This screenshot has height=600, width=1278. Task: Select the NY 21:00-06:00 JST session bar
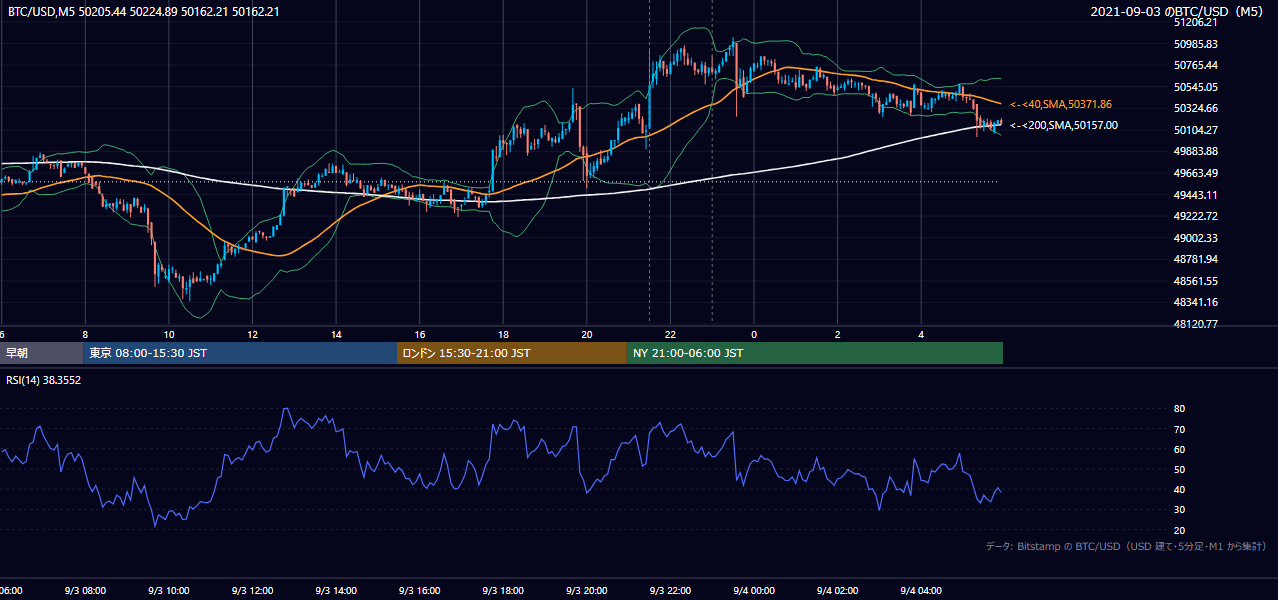click(x=815, y=353)
